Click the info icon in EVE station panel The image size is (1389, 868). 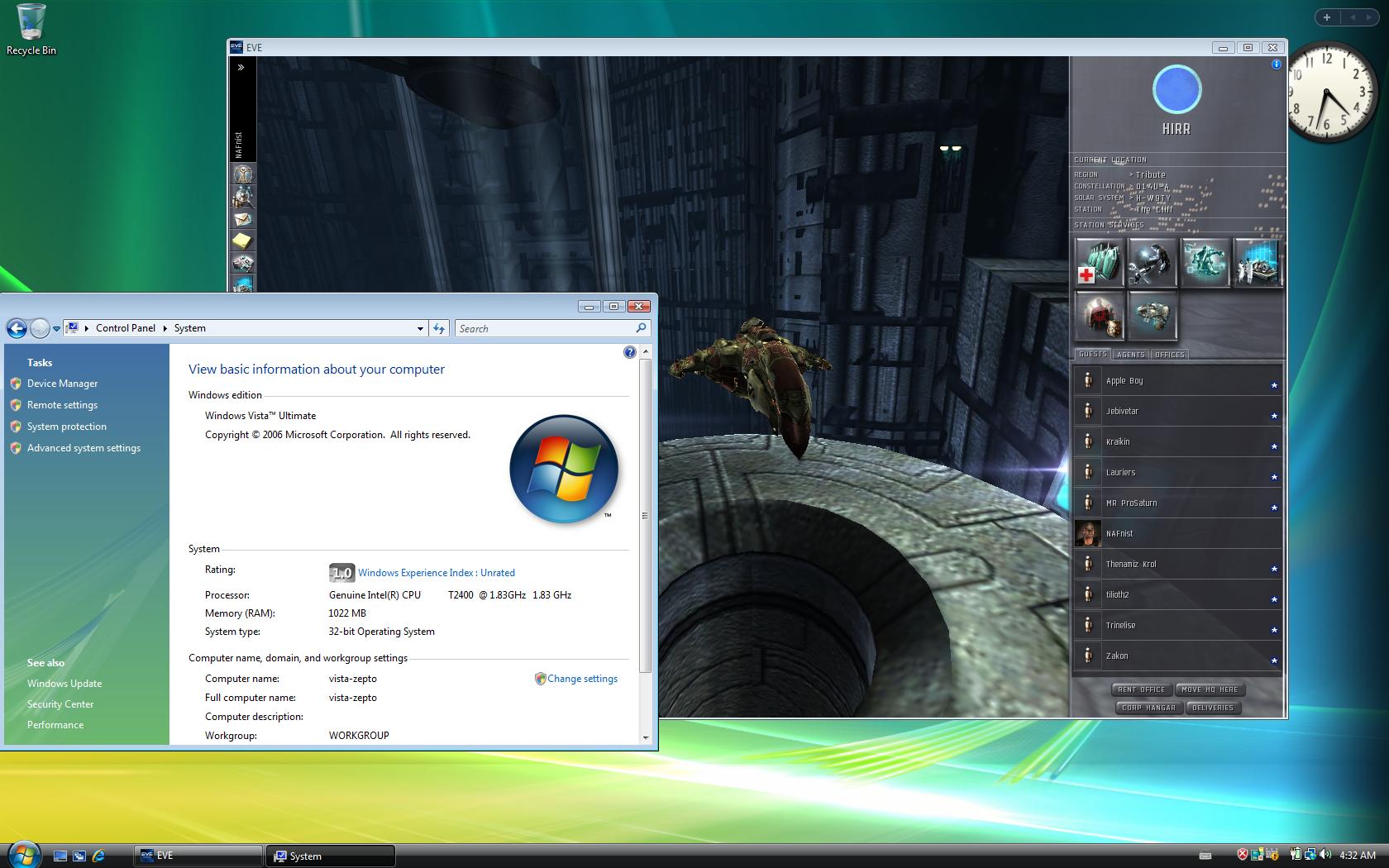coord(1277,64)
